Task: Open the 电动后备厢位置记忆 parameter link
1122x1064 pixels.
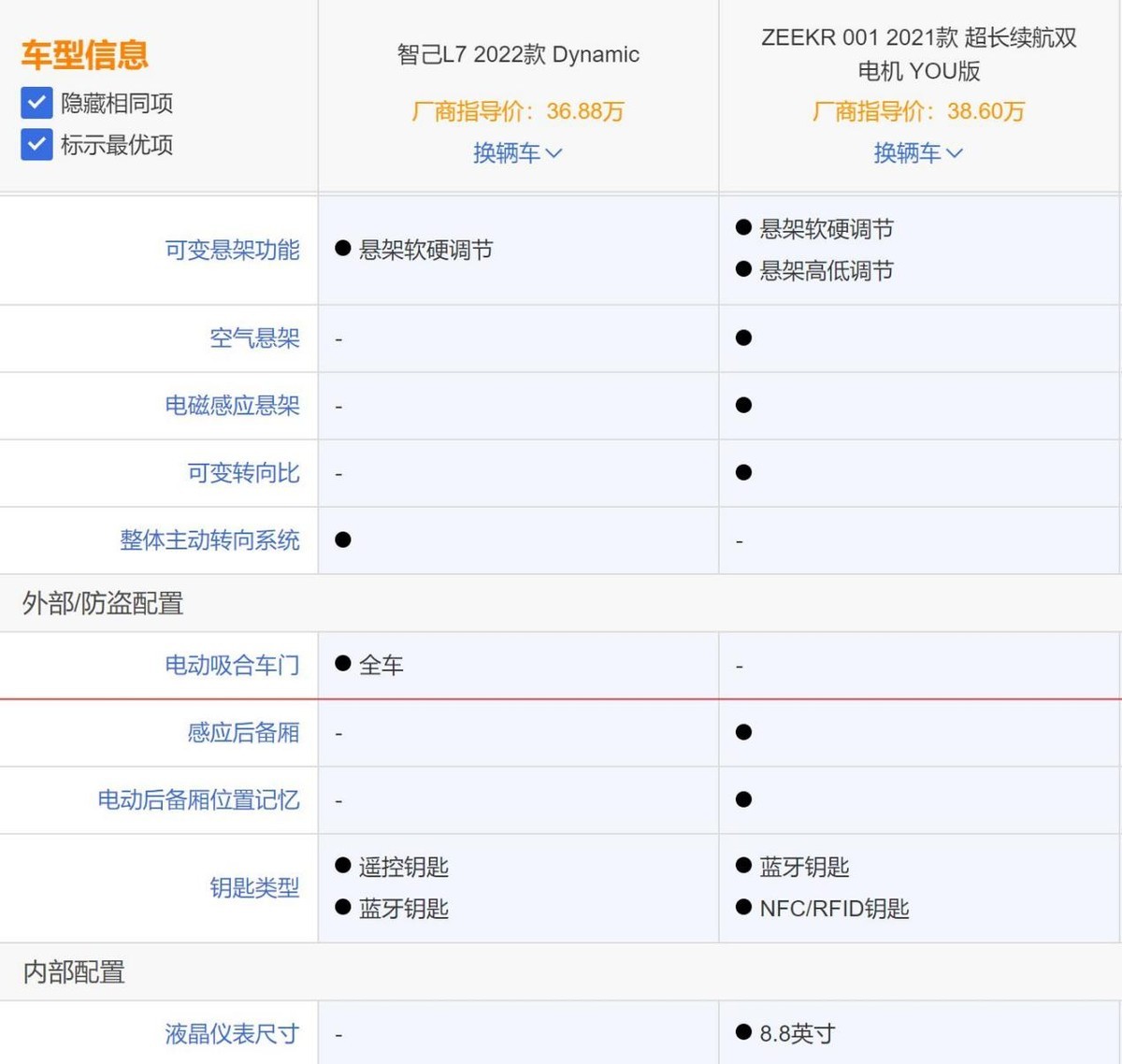Action: (x=198, y=799)
